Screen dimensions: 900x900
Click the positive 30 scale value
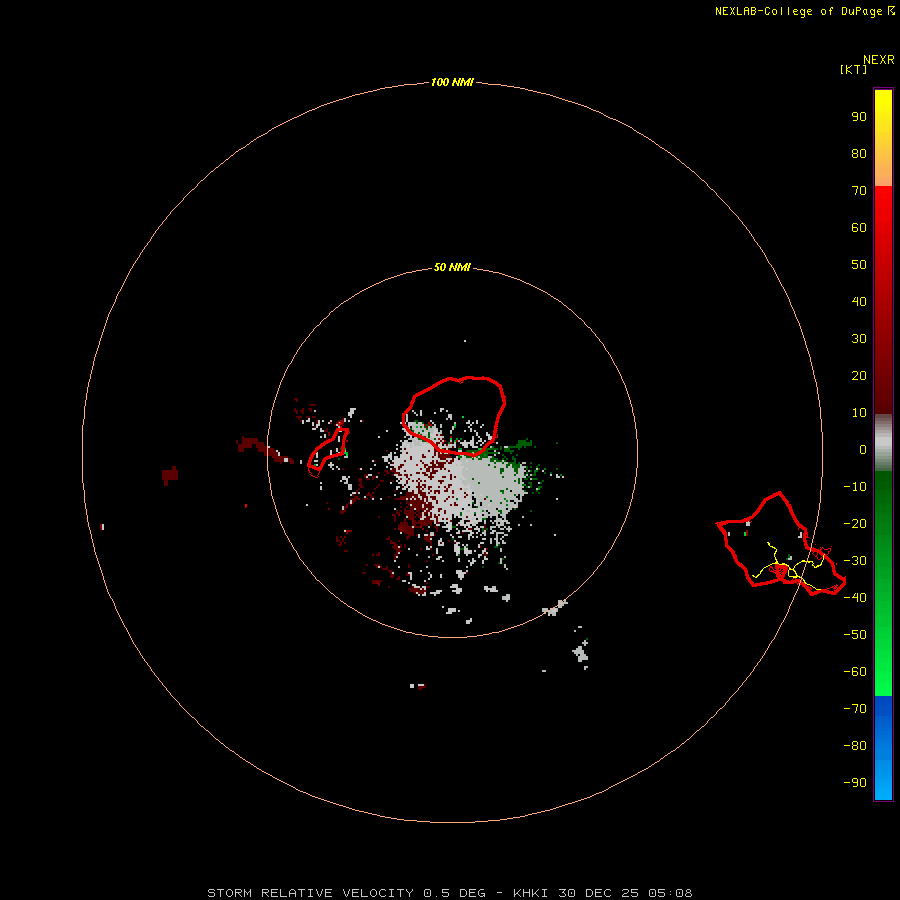[x=859, y=339]
